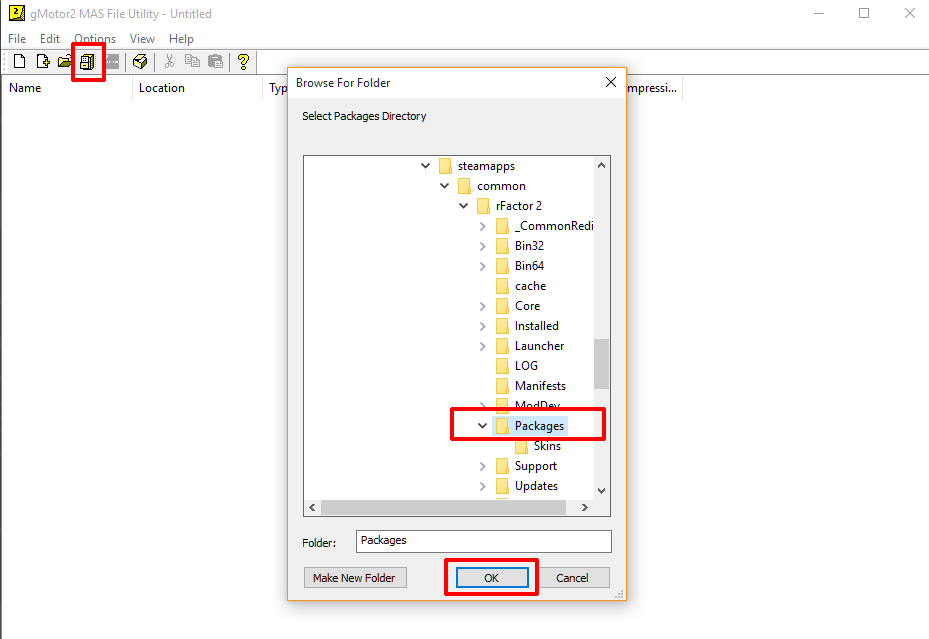Image resolution: width=929 pixels, height=639 pixels.
Task: Click horizontal scroll-left arrow in tree
Action: tap(312, 508)
